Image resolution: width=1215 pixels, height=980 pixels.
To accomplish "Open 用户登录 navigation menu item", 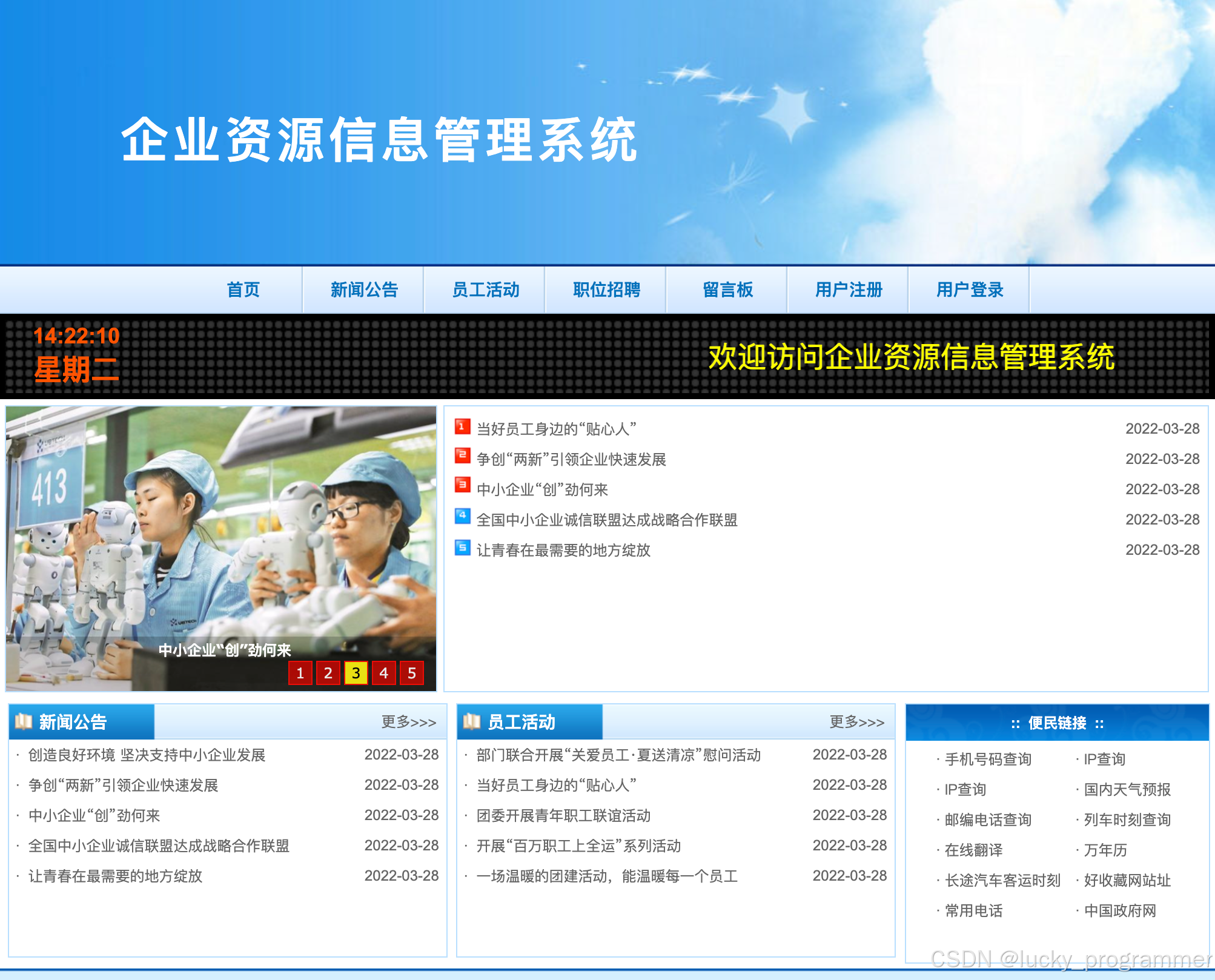I will point(970,290).
